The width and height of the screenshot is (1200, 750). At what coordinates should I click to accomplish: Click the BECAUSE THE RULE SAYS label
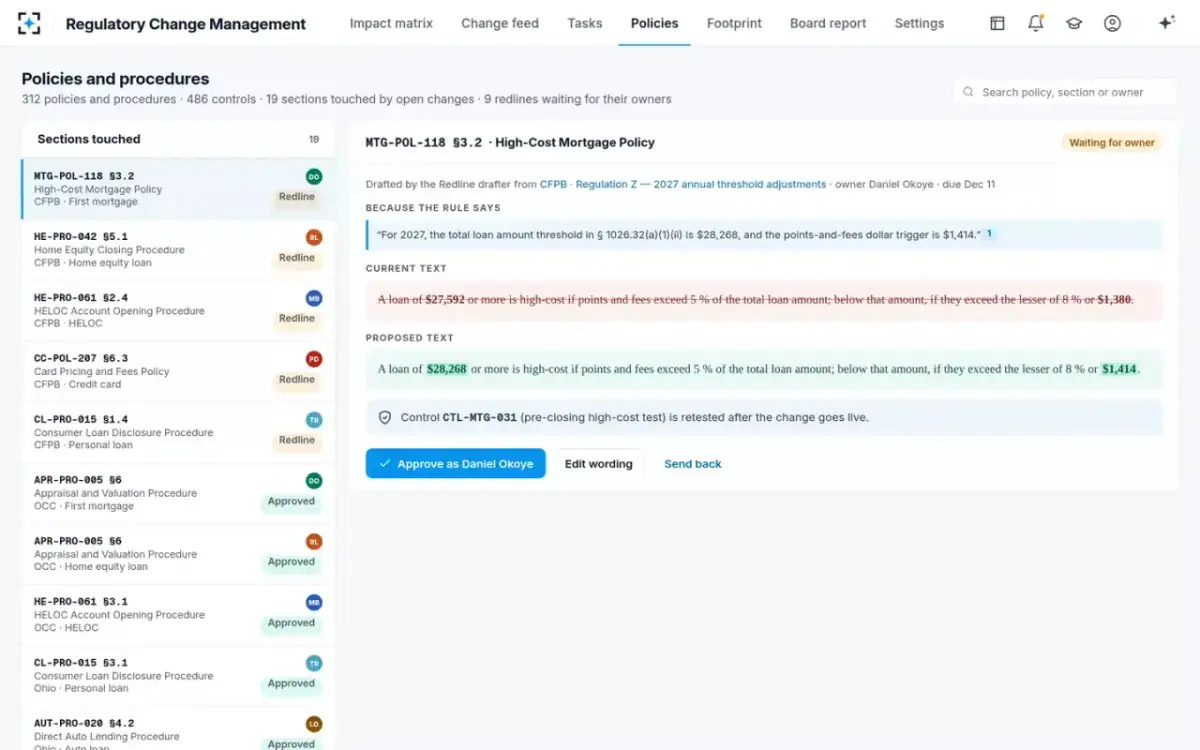433,208
